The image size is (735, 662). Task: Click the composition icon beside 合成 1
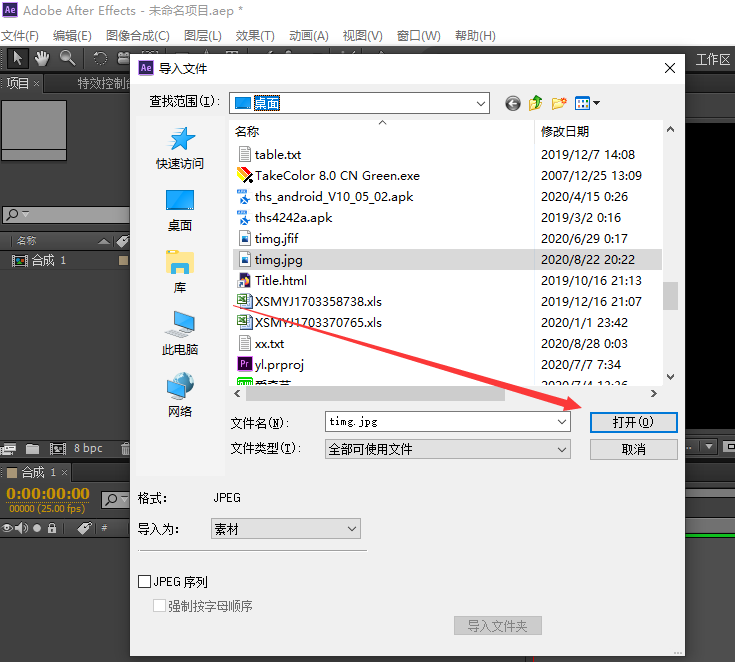tap(19, 260)
